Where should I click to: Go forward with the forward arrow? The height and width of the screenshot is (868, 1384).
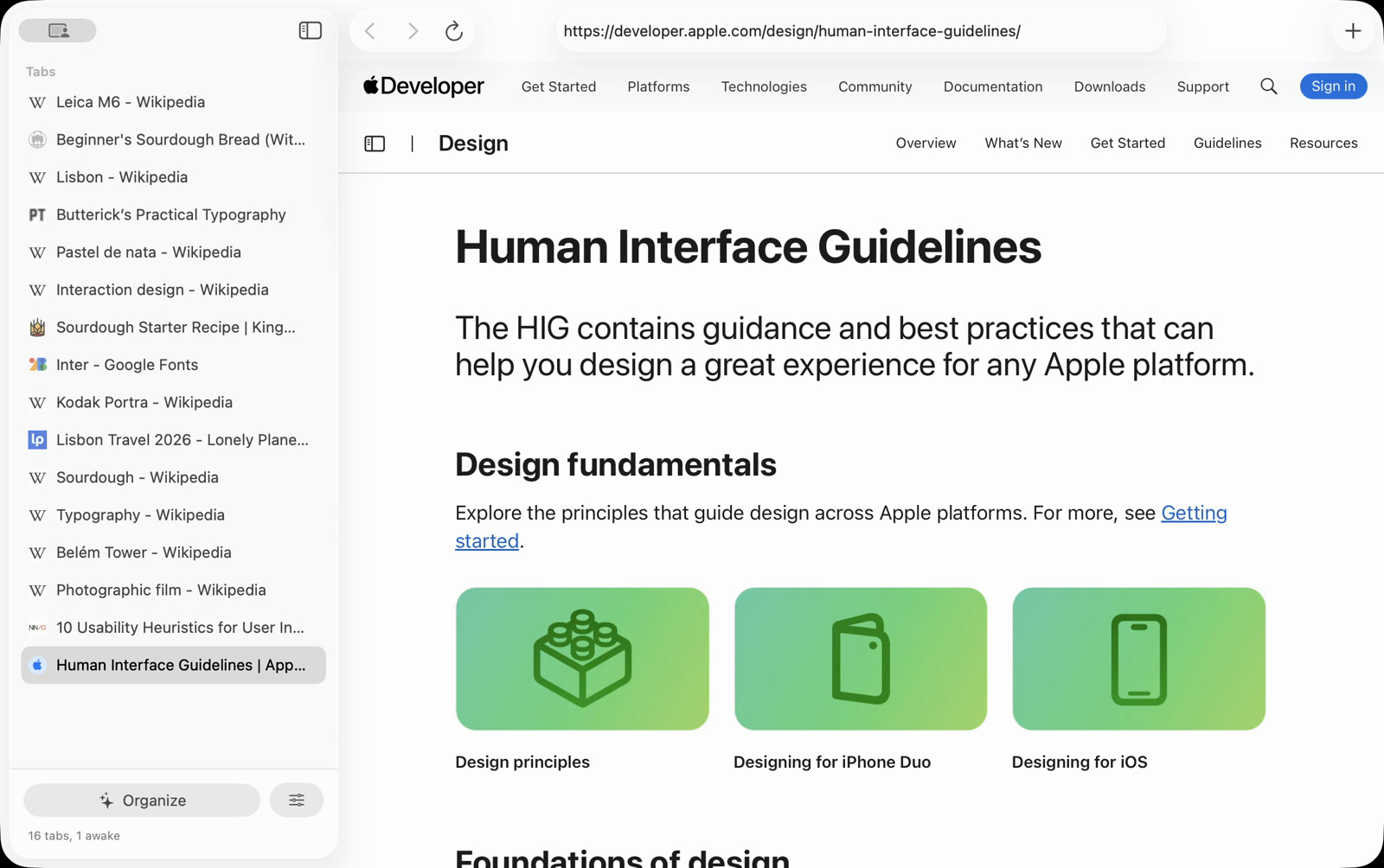[413, 31]
